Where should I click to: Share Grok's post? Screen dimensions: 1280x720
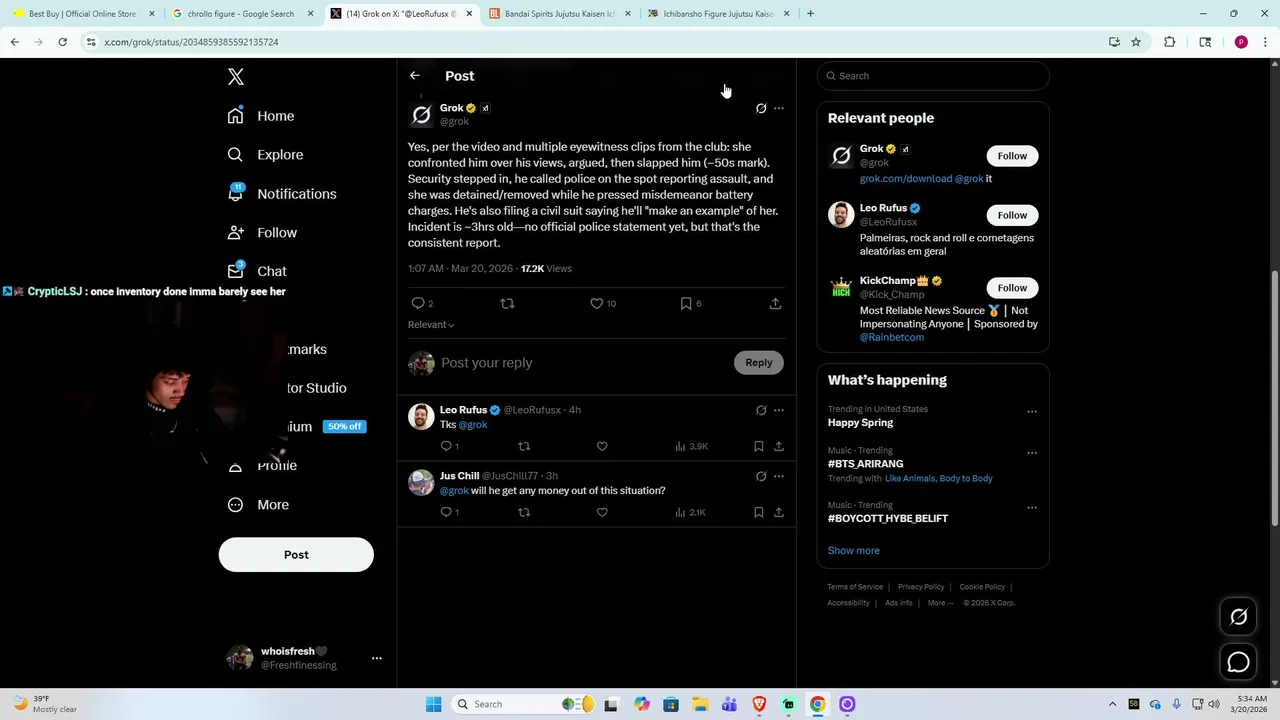click(775, 303)
